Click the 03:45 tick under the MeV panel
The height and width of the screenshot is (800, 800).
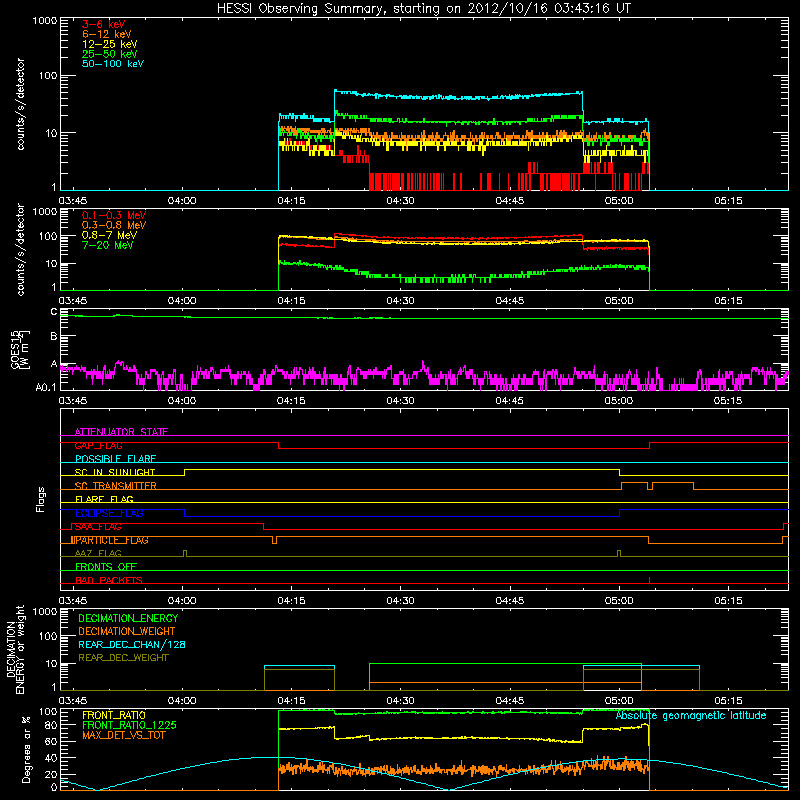click(73, 301)
